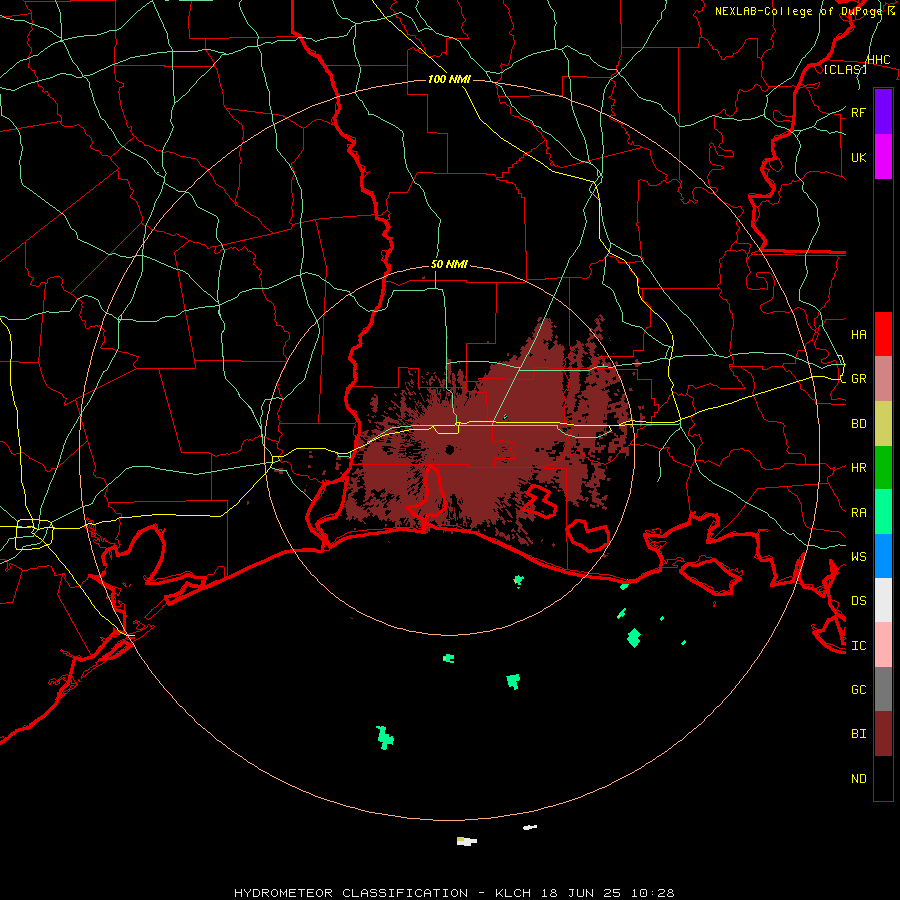Click the WS blue legend swatch
The width and height of the screenshot is (900, 900).
point(883,556)
